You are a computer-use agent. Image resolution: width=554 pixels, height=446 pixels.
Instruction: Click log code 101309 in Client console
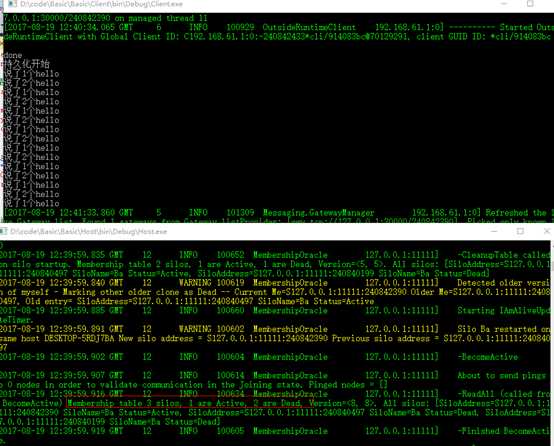[240, 213]
